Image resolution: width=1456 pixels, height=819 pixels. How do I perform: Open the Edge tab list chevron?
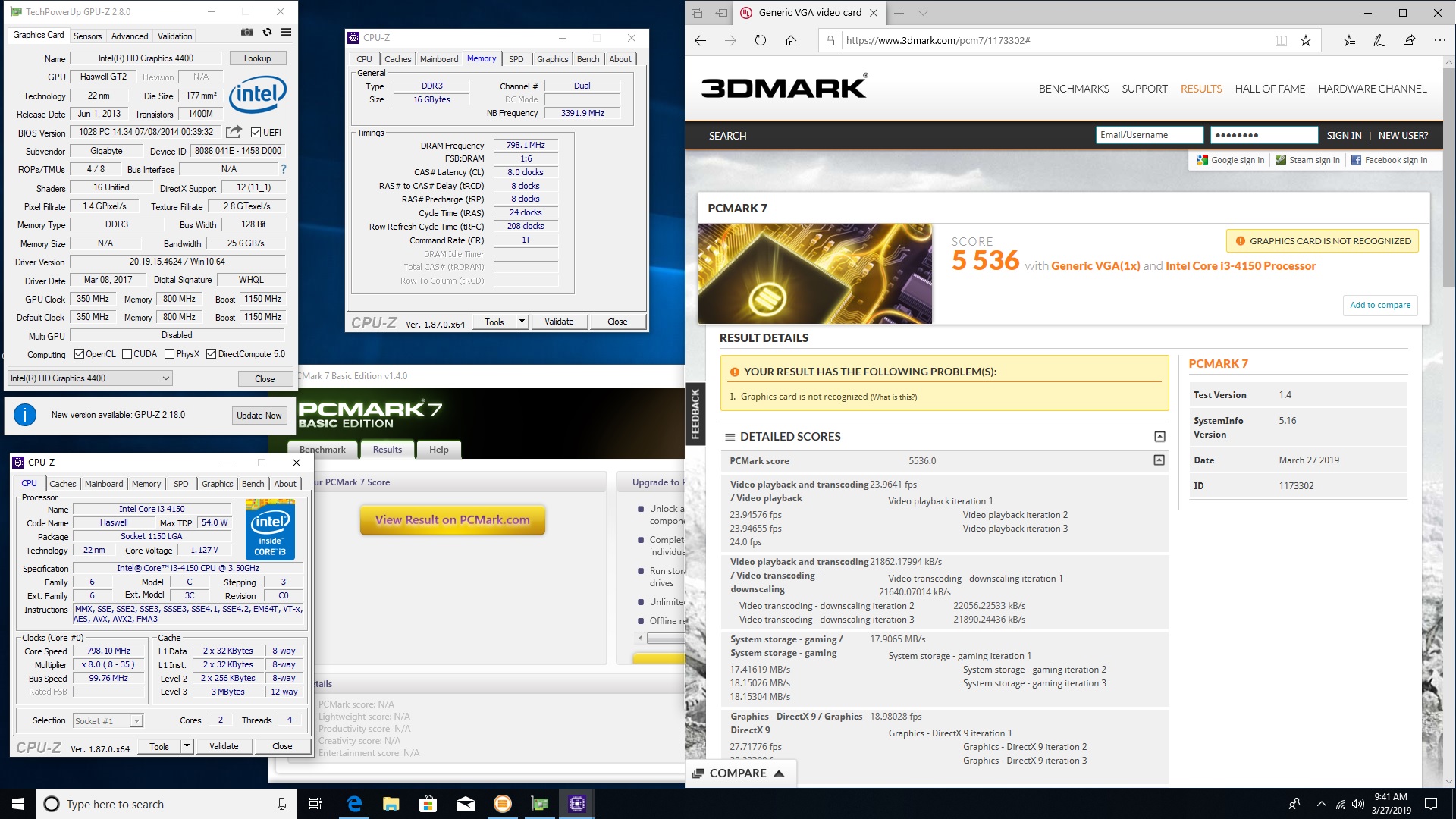pyautogui.click(x=923, y=13)
